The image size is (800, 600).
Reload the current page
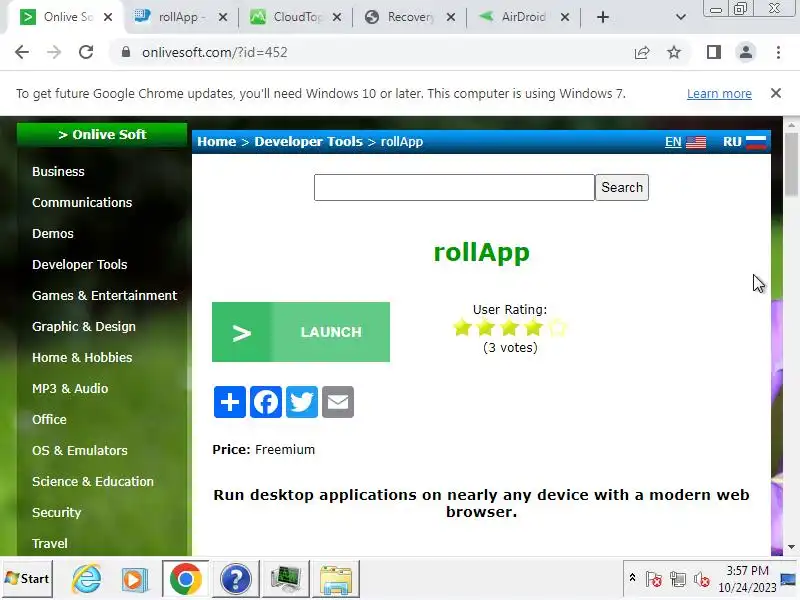pos(86,52)
